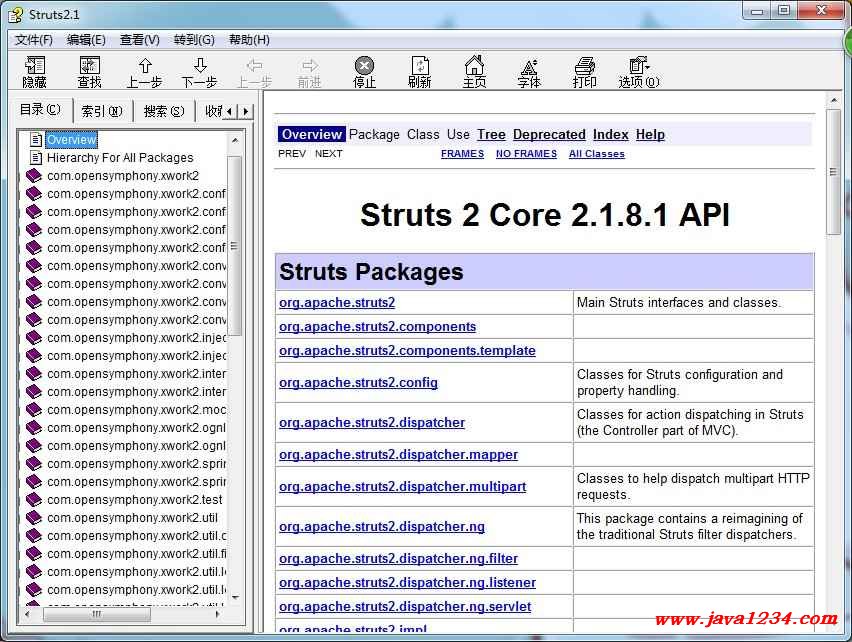Click the All Classes link

597,154
